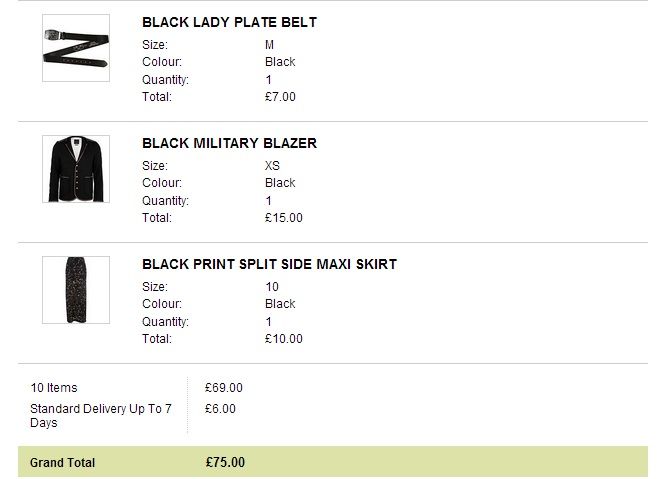Viewport: 663px width, 479px height.
Task: Click the Grand Total label
Action: [x=63, y=463]
